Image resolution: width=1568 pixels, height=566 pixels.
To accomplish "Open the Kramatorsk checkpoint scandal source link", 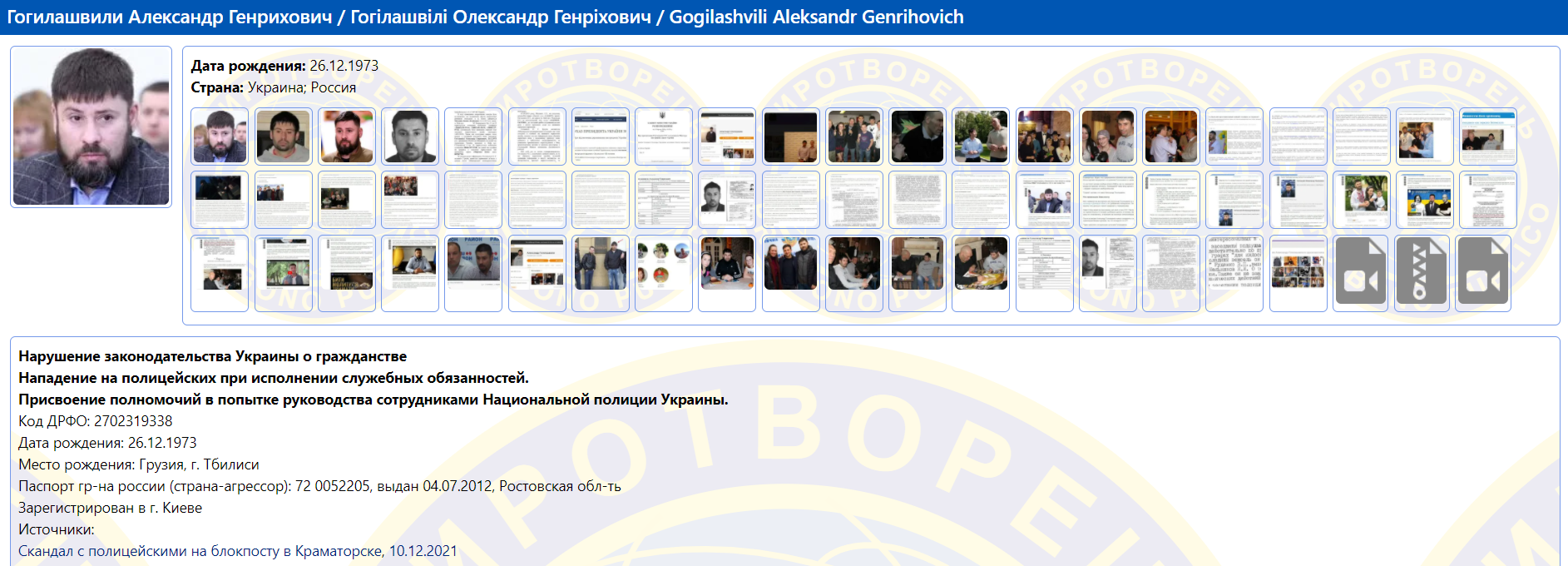I will coord(238,551).
